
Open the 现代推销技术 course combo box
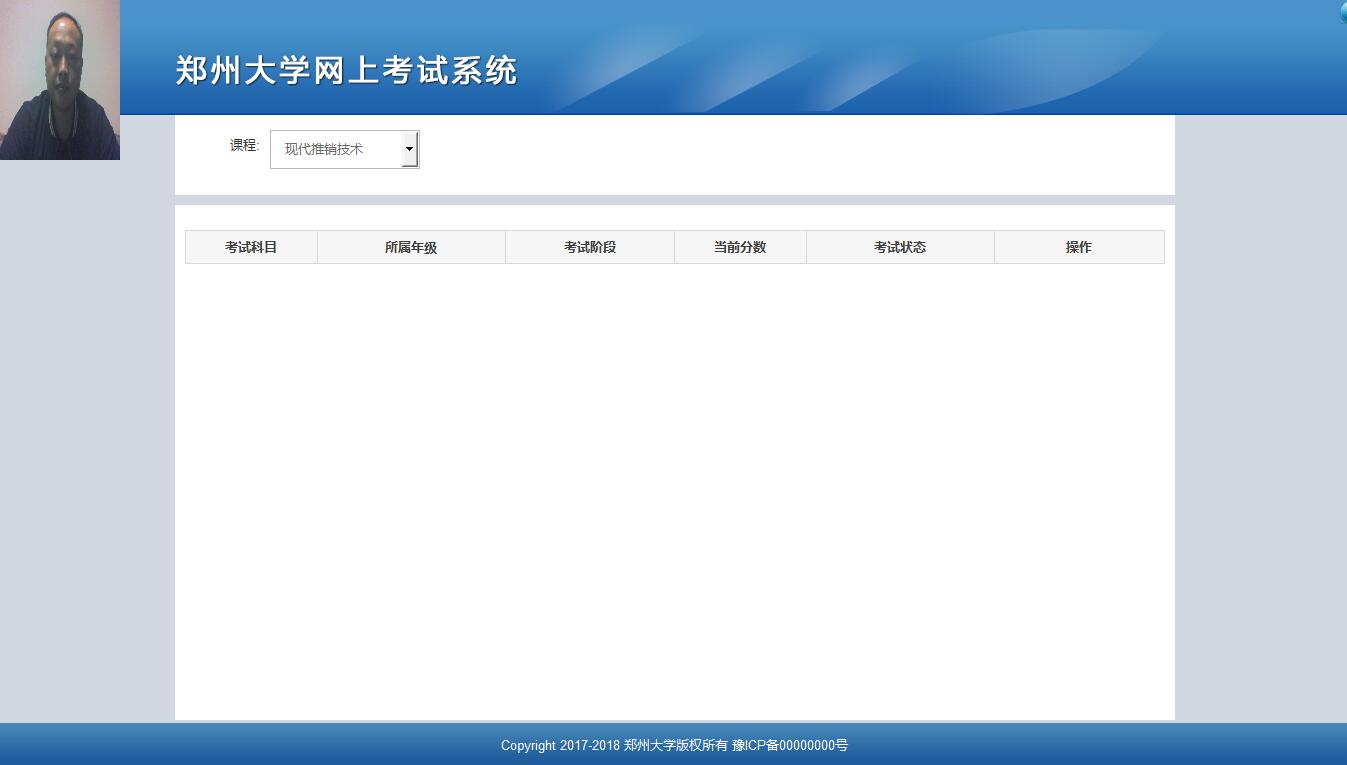tap(335, 149)
